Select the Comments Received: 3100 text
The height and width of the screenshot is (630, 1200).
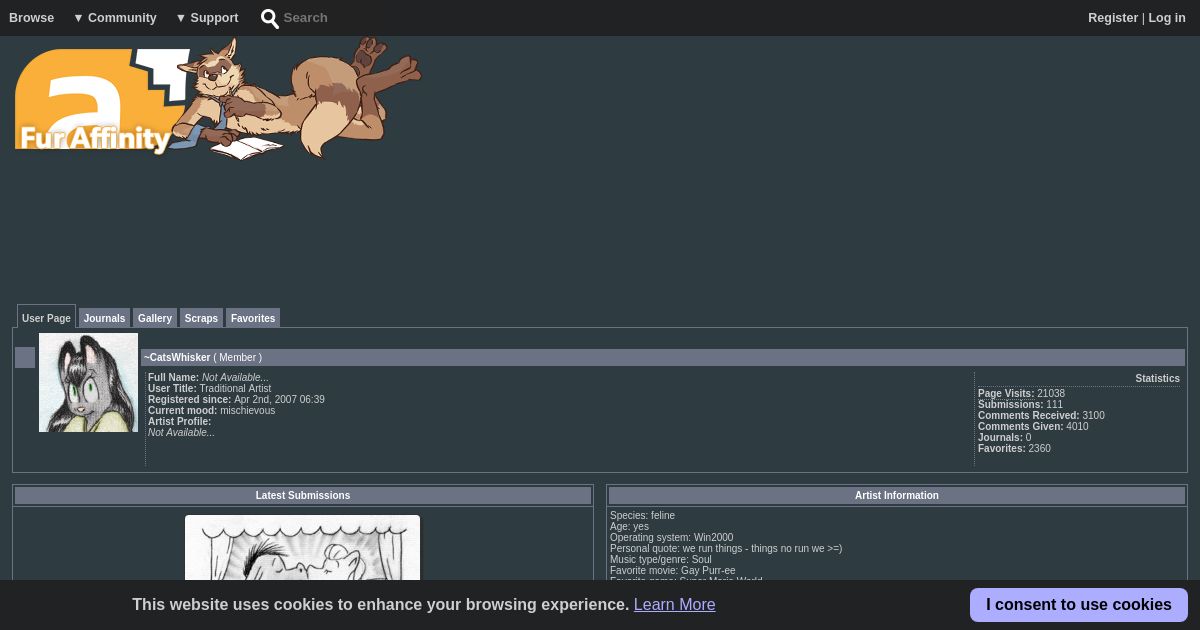coord(1041,415)
